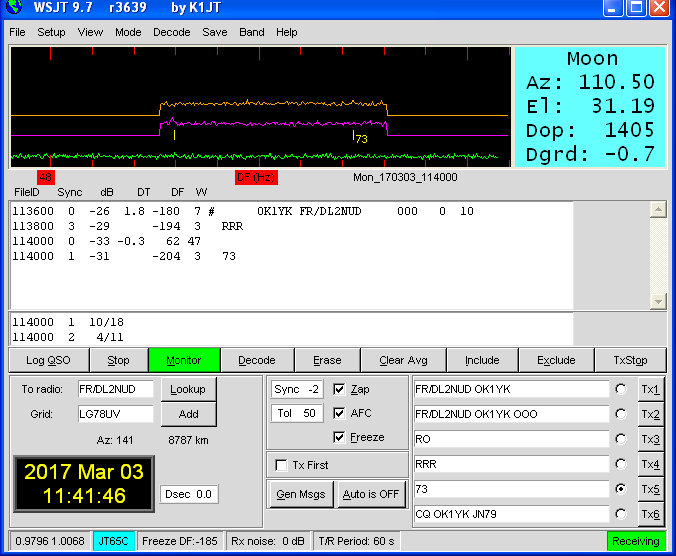Uncheck the AFC checkbox
Viewport: 676px width, 556px height.
[x=339, y=413]
